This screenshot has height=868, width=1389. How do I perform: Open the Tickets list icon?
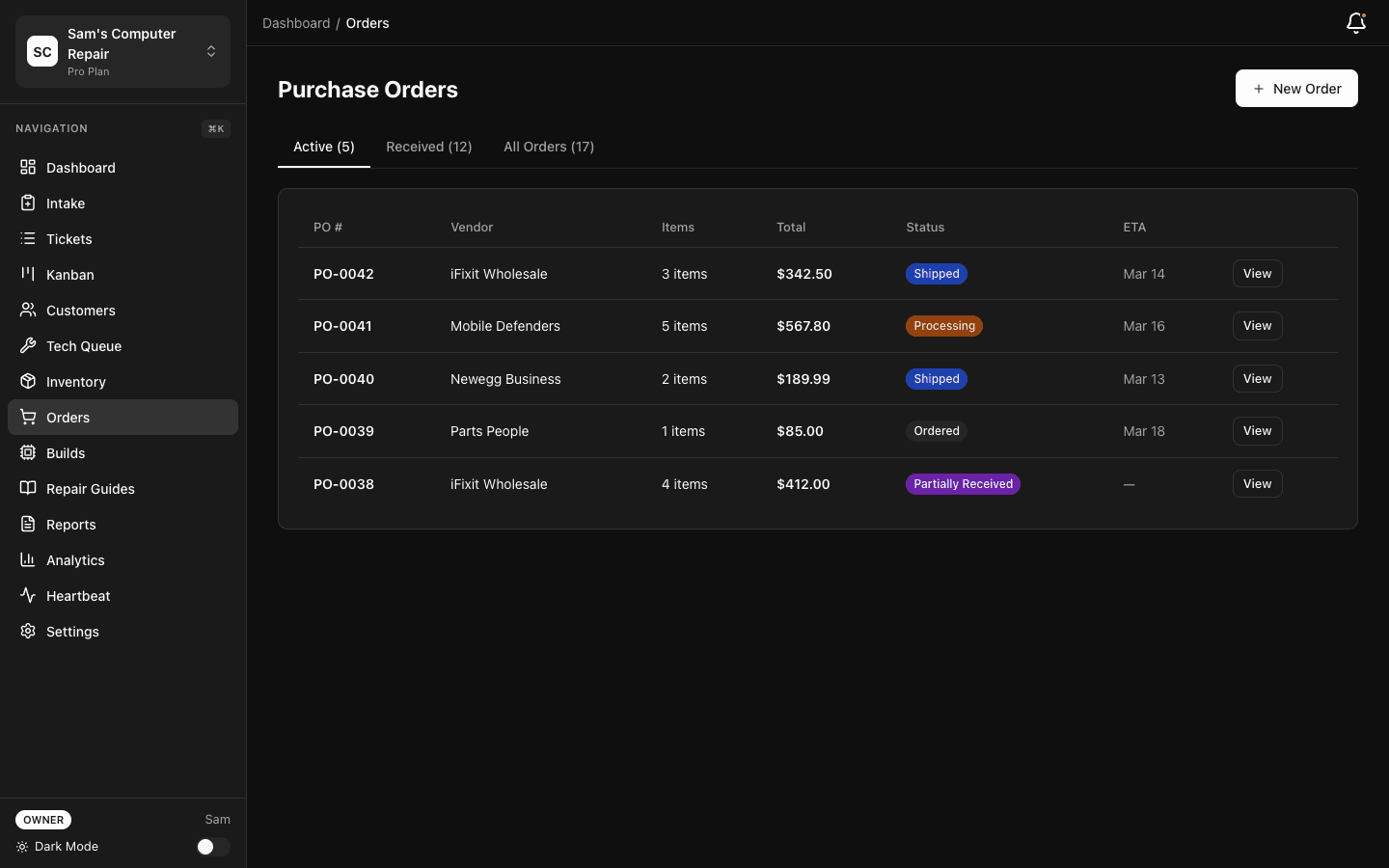point(28,239)
